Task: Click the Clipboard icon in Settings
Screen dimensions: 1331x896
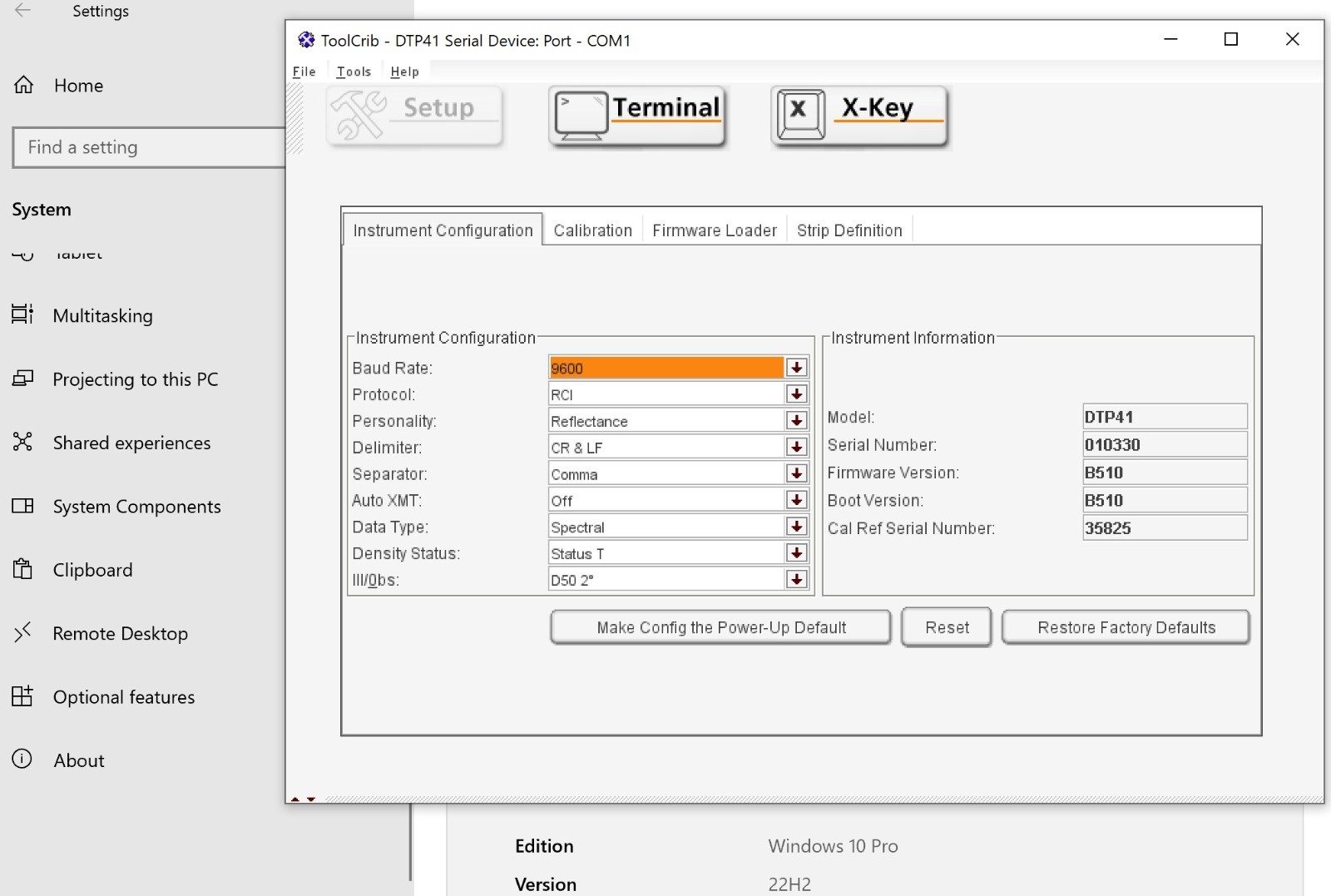Action: click(22, 569)
